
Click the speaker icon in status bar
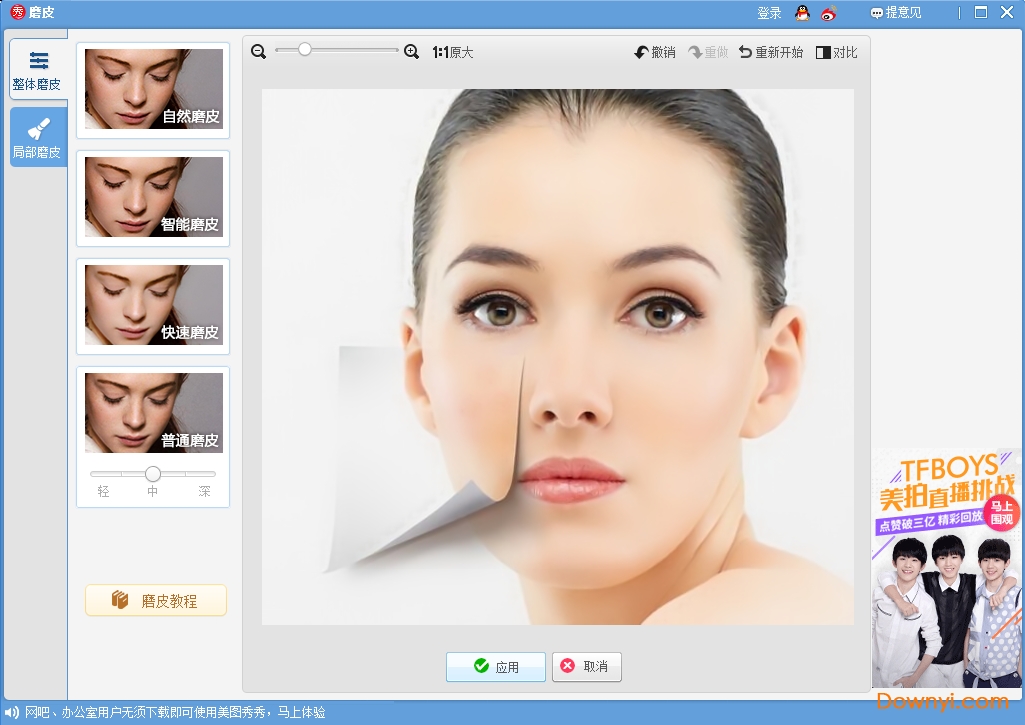pos(12,713)
